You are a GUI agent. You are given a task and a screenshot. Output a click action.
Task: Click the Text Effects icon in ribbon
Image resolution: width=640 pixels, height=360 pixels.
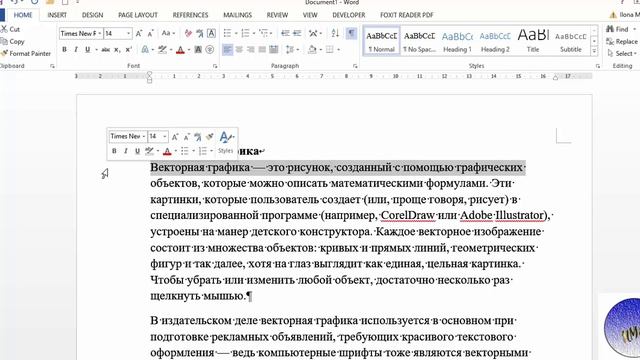tap(145, 50)
